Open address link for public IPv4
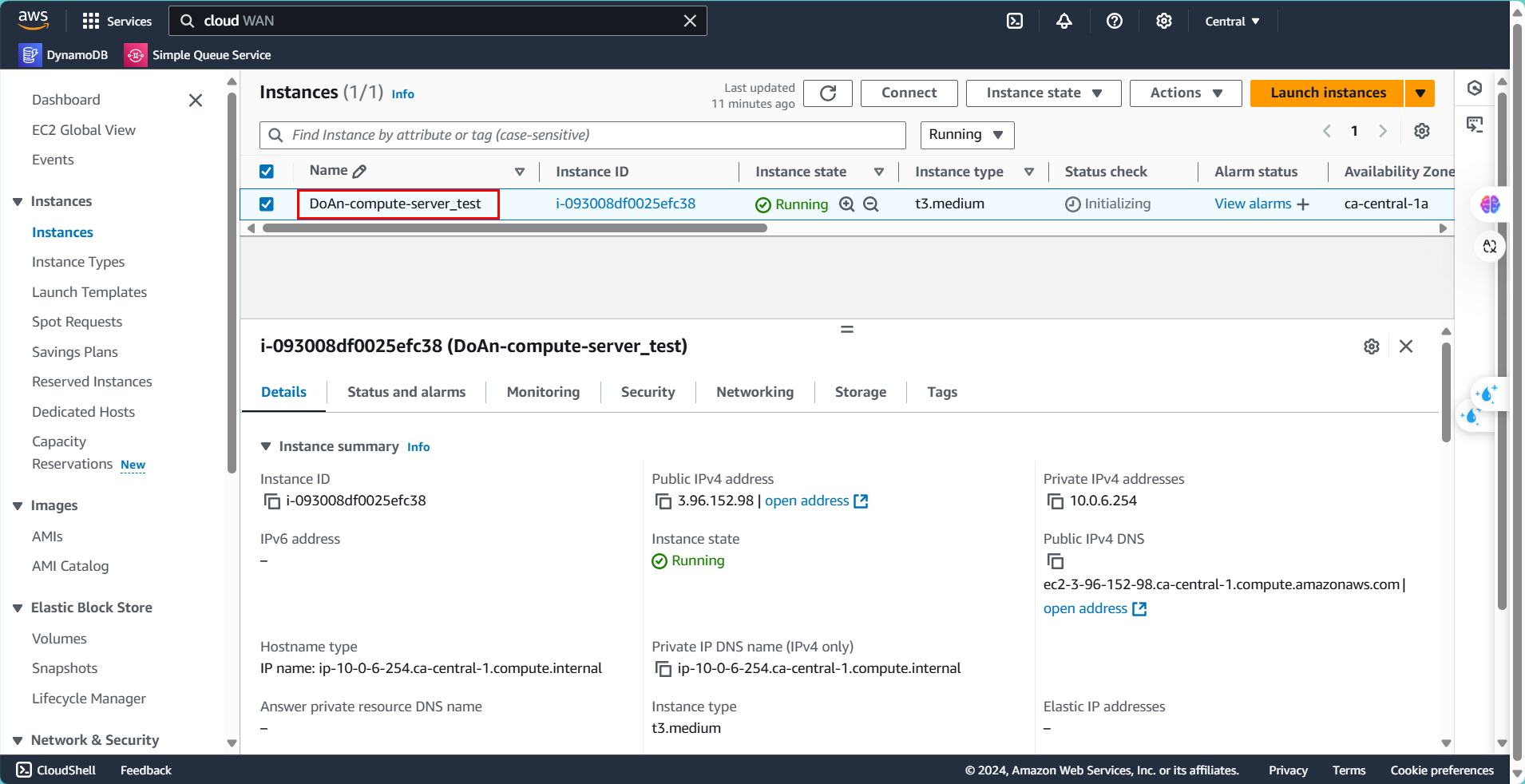This screenshot has height=784, width=1525. click(816, 501)
